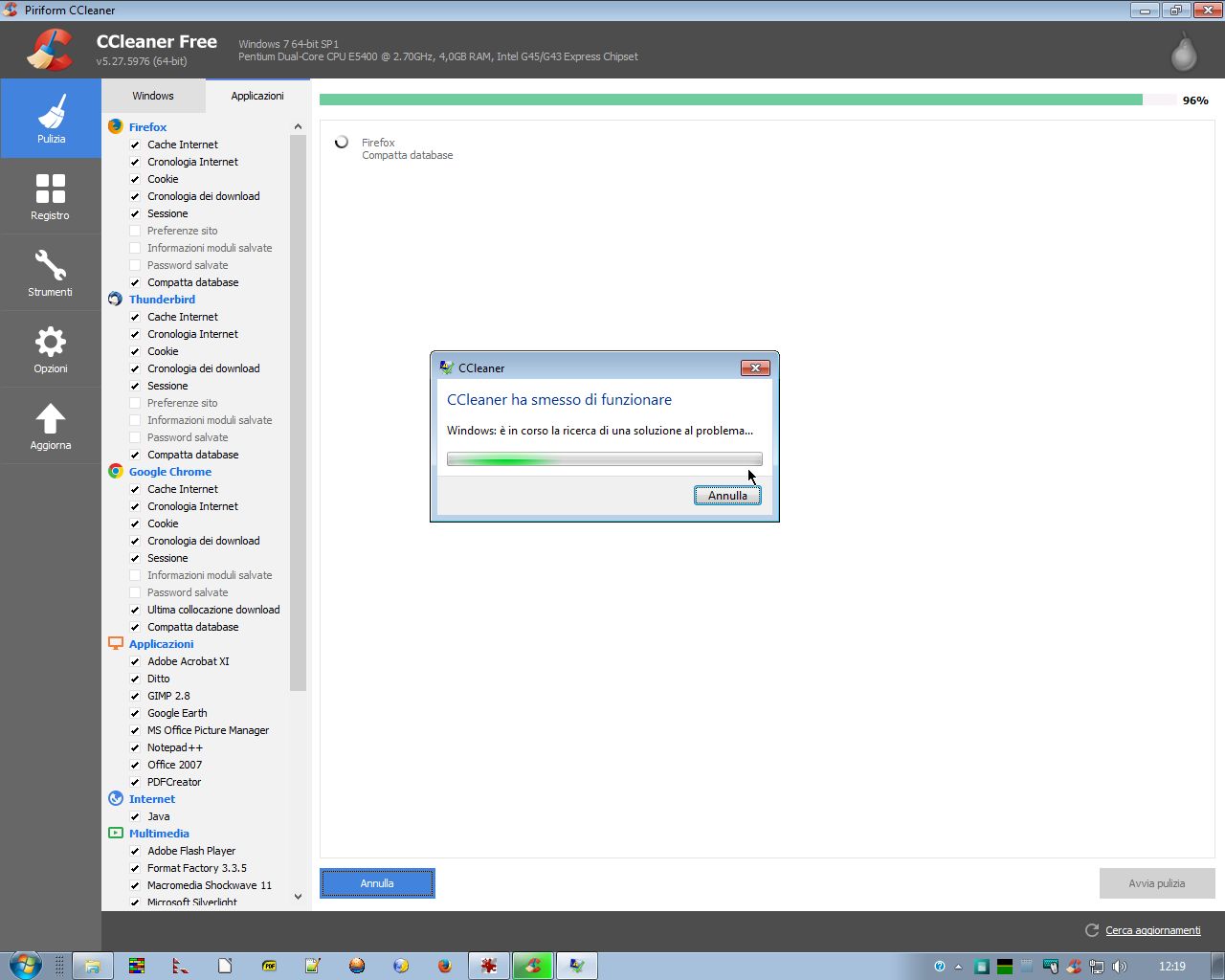
Task: Click the blue Annulla cleaning button
Action: 377,883
